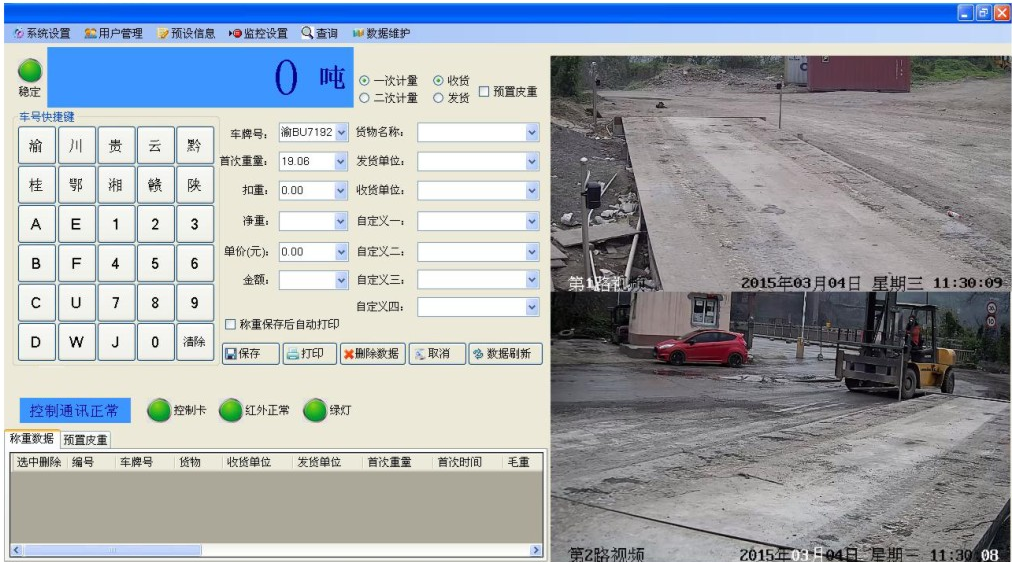Expand the 车牌号 dropdown list
Viewport: 1012px width, 562px height.
(x=341, y=132)
